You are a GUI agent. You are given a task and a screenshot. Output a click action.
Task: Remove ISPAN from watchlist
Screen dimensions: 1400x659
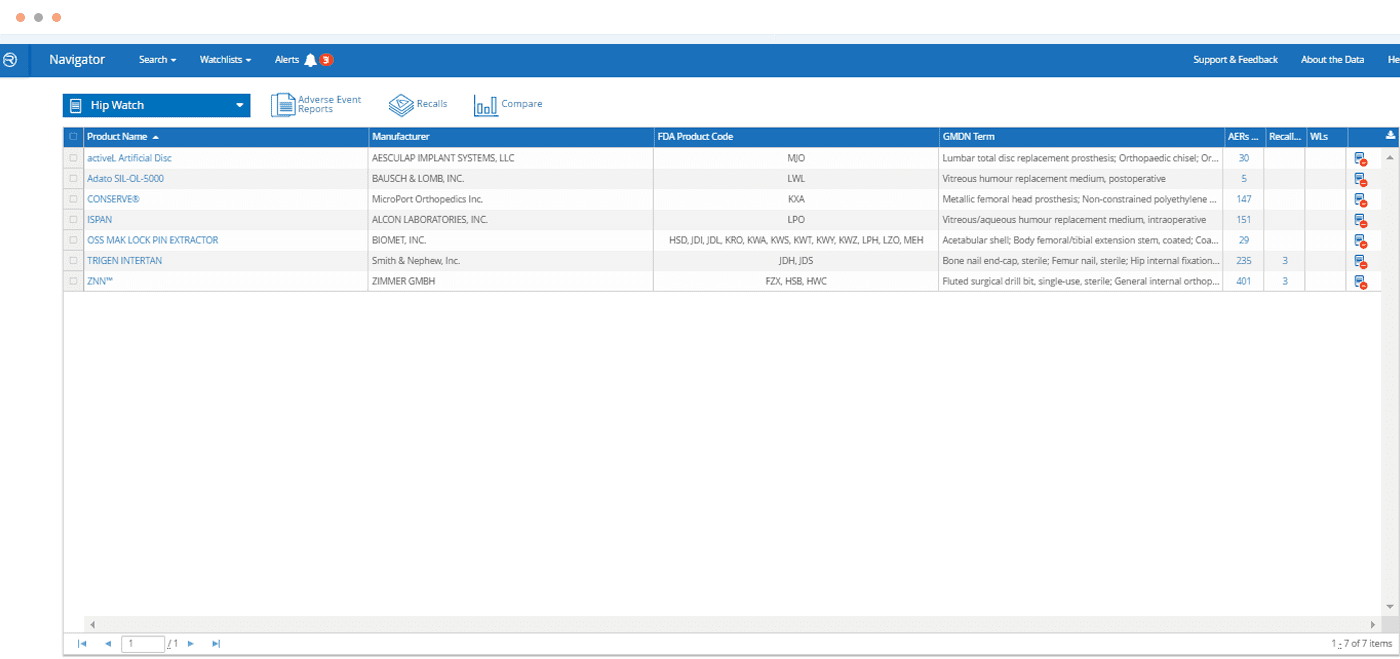pos(1361,221)
